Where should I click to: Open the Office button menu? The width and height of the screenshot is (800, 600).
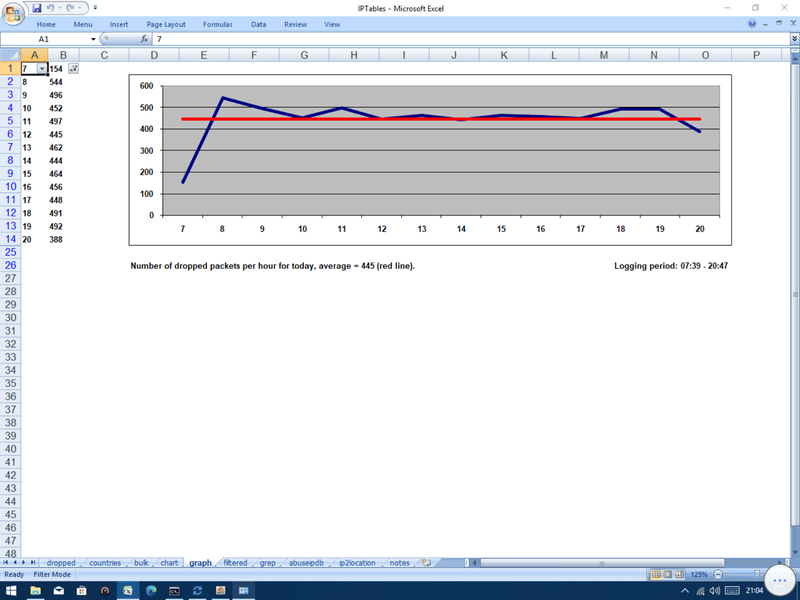(x=13, y=13)
